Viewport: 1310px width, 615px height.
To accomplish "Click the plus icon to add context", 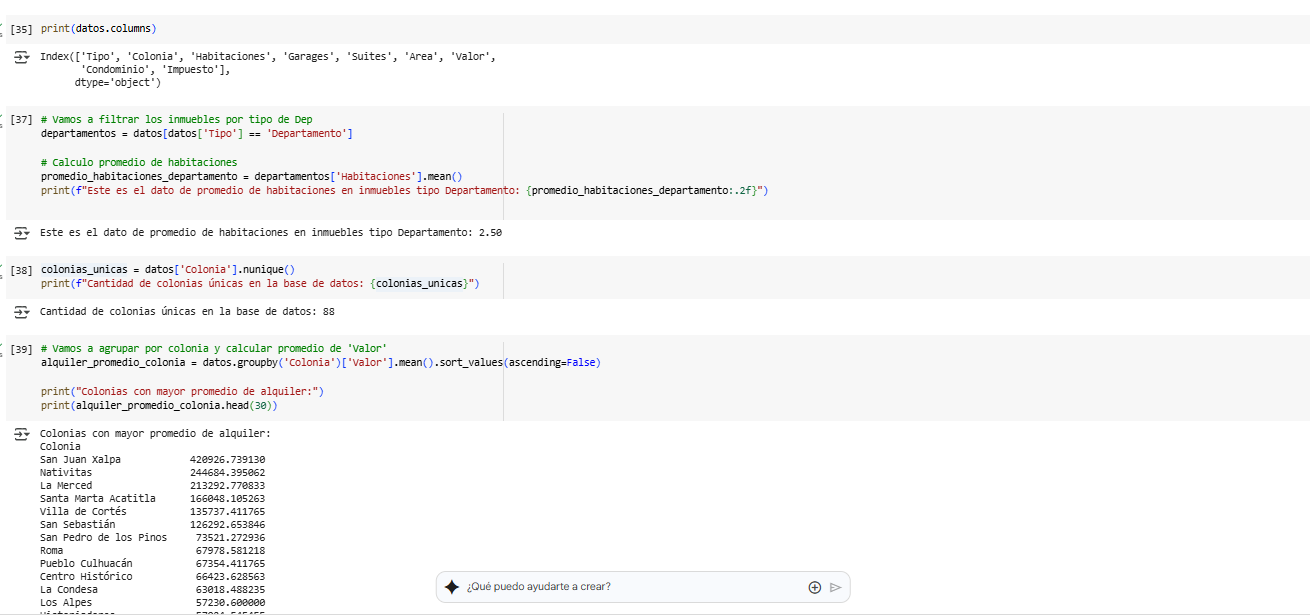I will pos(815,587).
